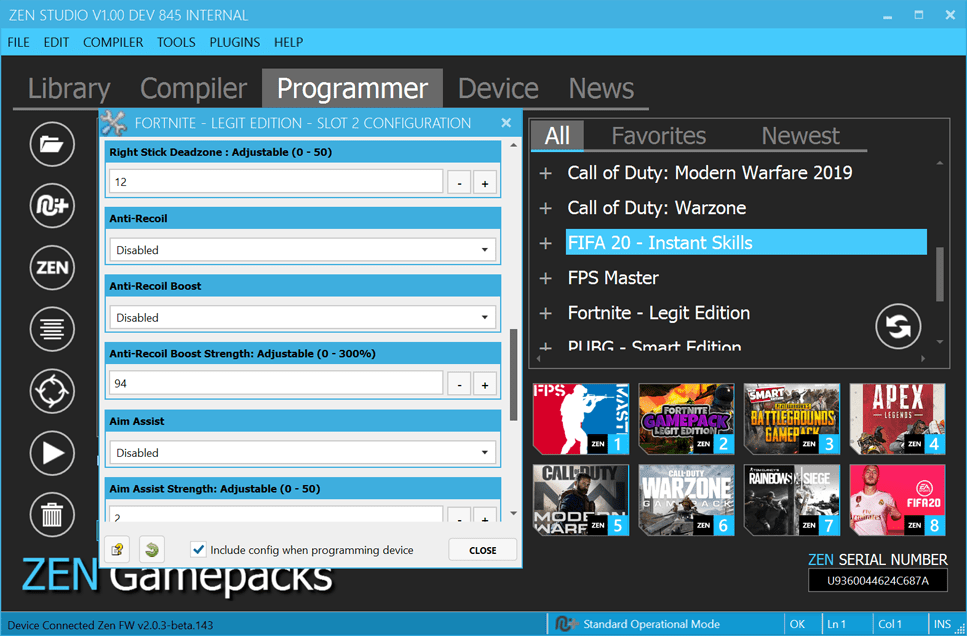The image size is (967, 636).
Task: Click Device Connected status bar text
Action: [110, 625]
